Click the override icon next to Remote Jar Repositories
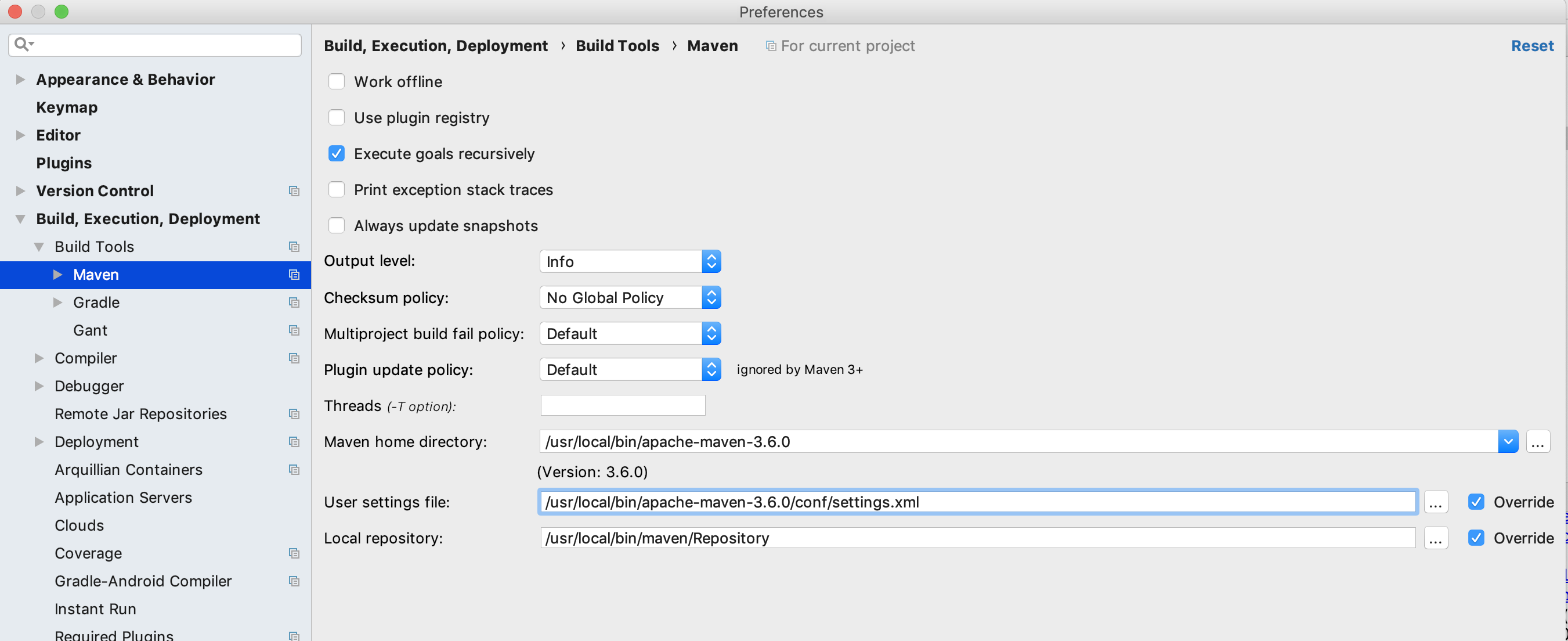1568x641 pixels. click(x=295, y=414)
